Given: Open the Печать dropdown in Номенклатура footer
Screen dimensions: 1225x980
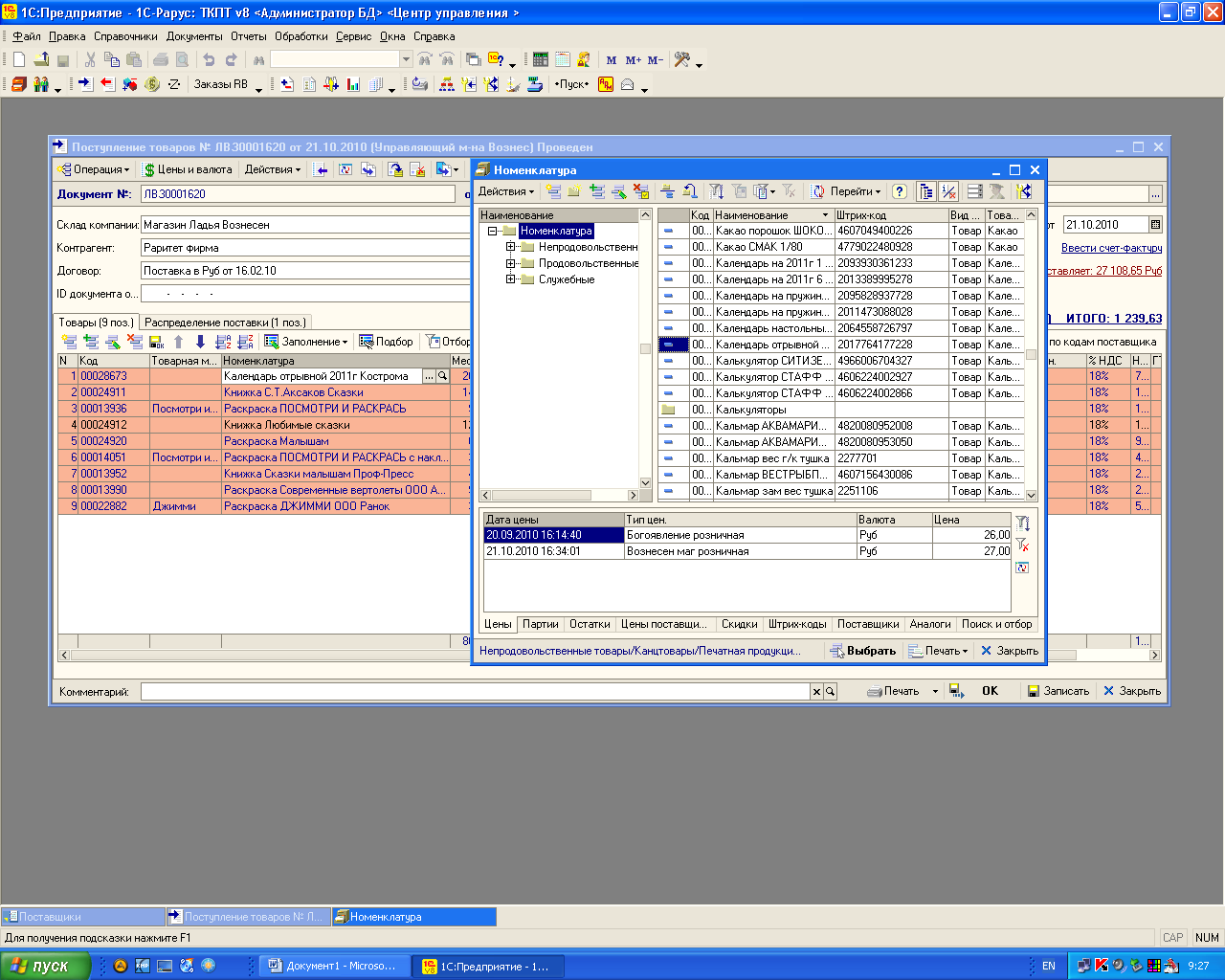Looking at the screenshot, I should click(x=940, y=651).
